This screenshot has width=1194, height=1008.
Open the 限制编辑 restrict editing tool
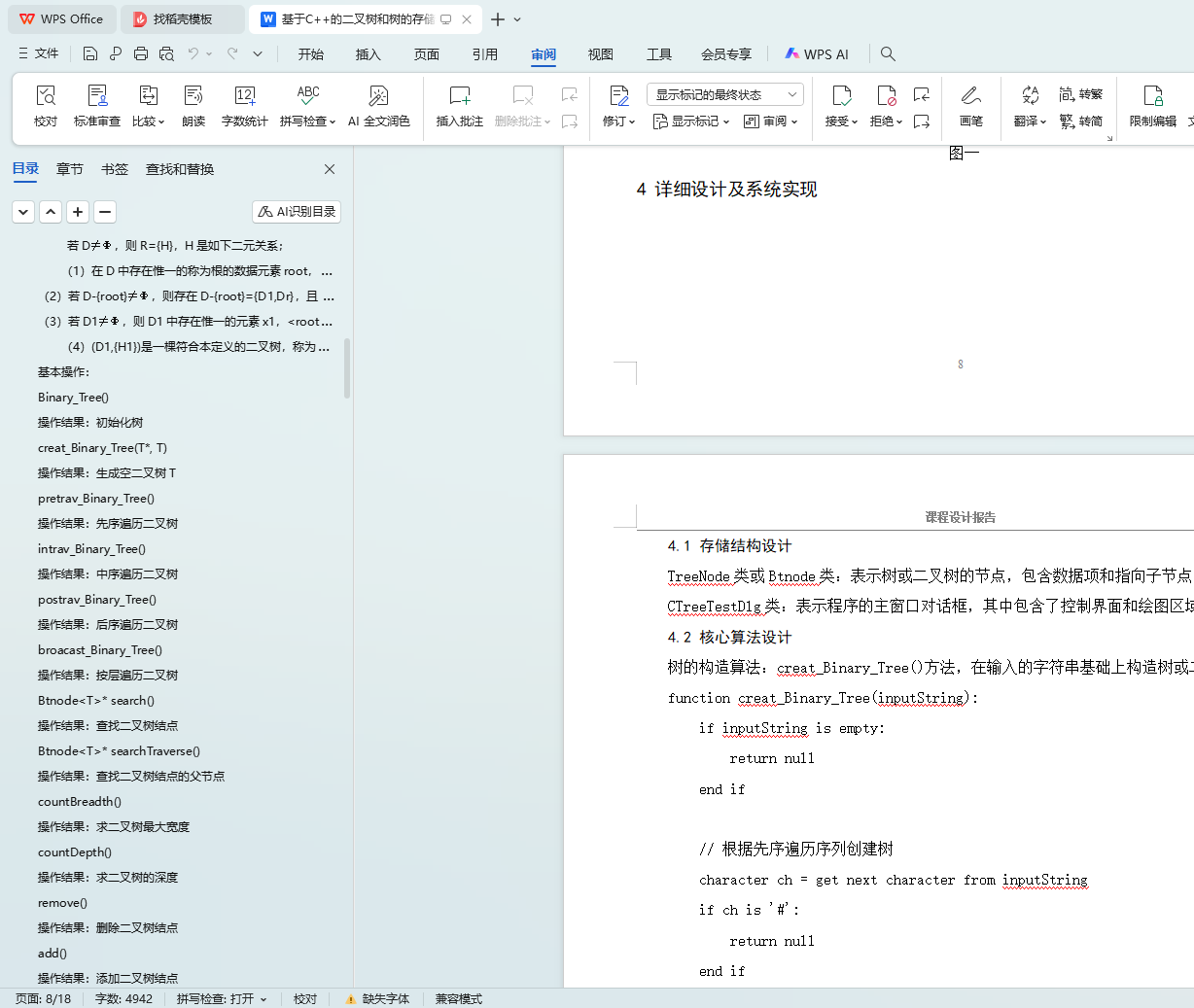tap(1153, 106)
